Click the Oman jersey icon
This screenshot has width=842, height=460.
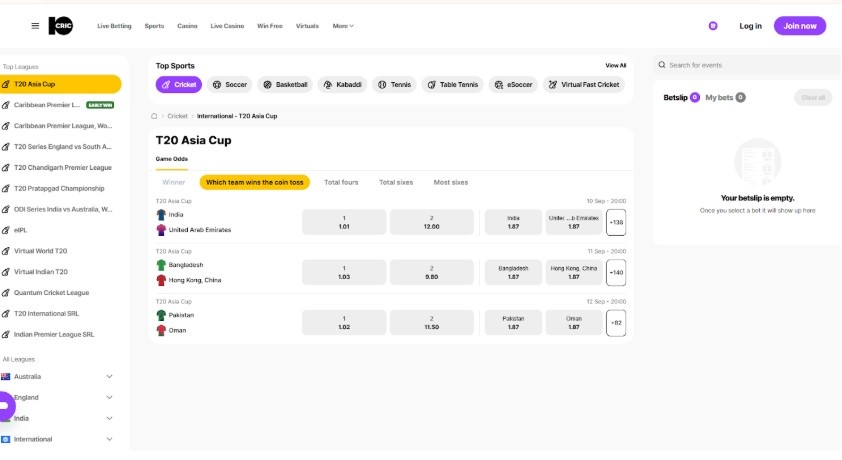point(161,330)
